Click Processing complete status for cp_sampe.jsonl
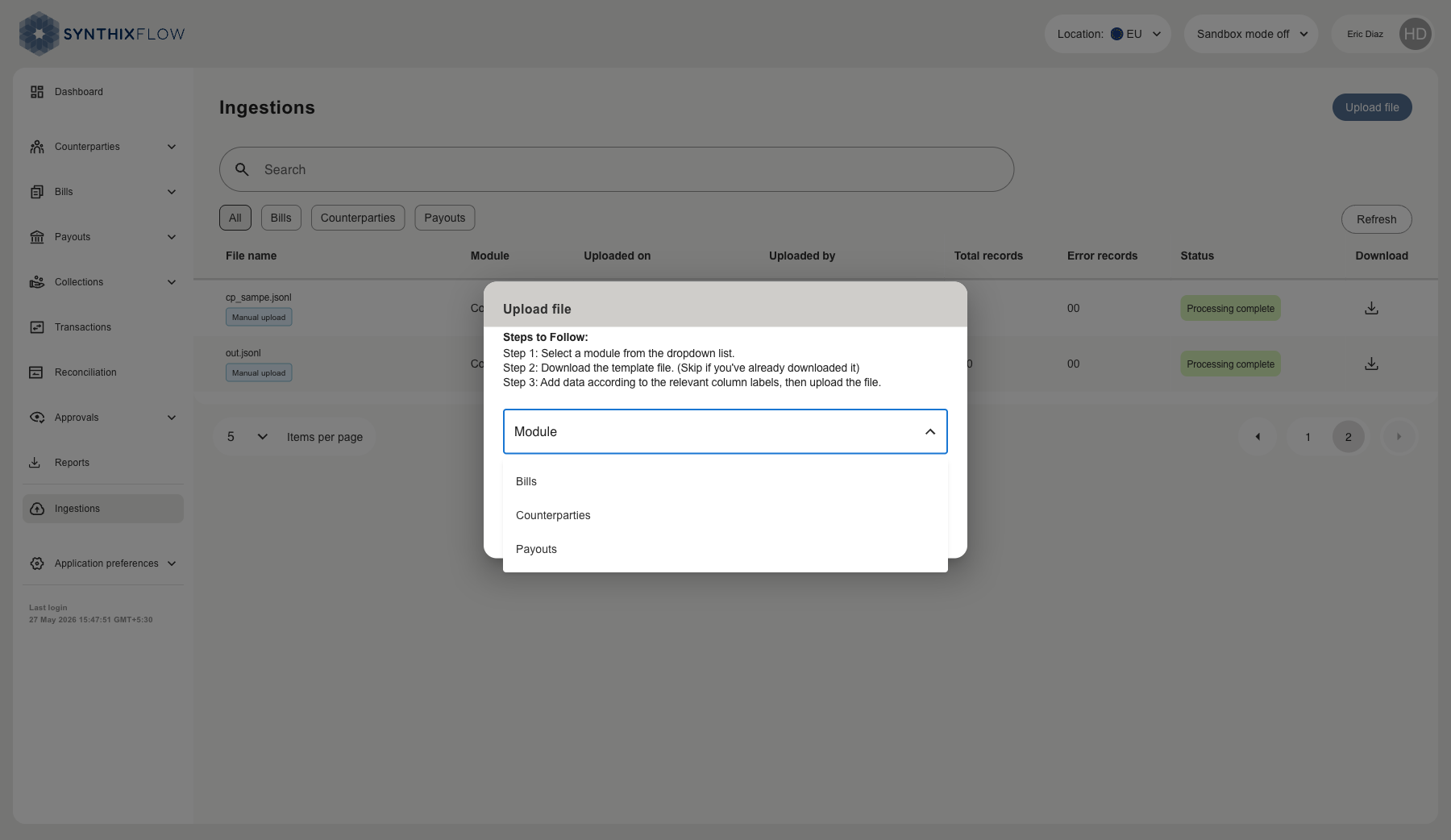This screenshot has width=1451, height=840. (1230, 308)
